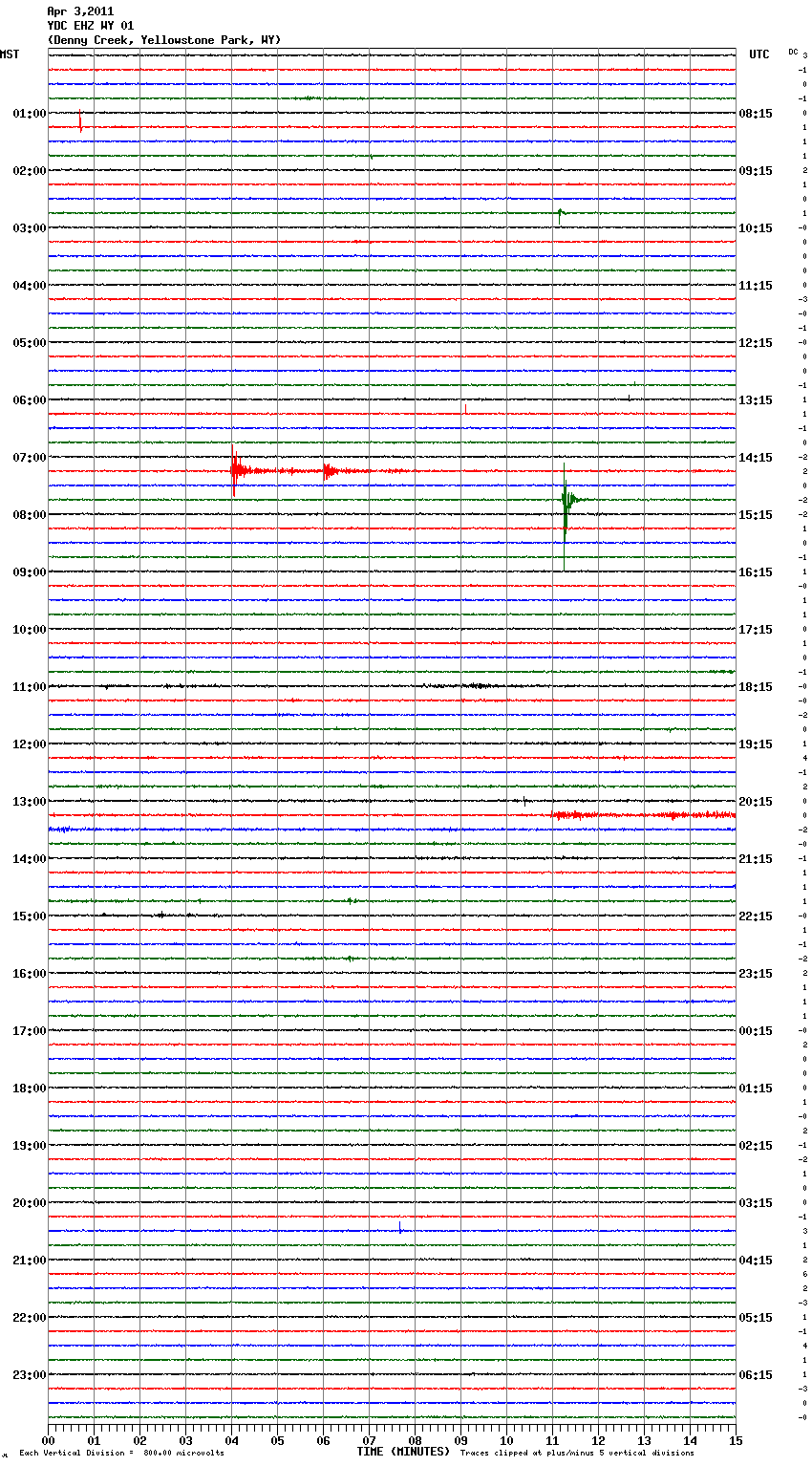The image size is (812, 1466).
Task: Click the 'TIME (MINUTES)' axis title
Action: [x=403, y=1452]
